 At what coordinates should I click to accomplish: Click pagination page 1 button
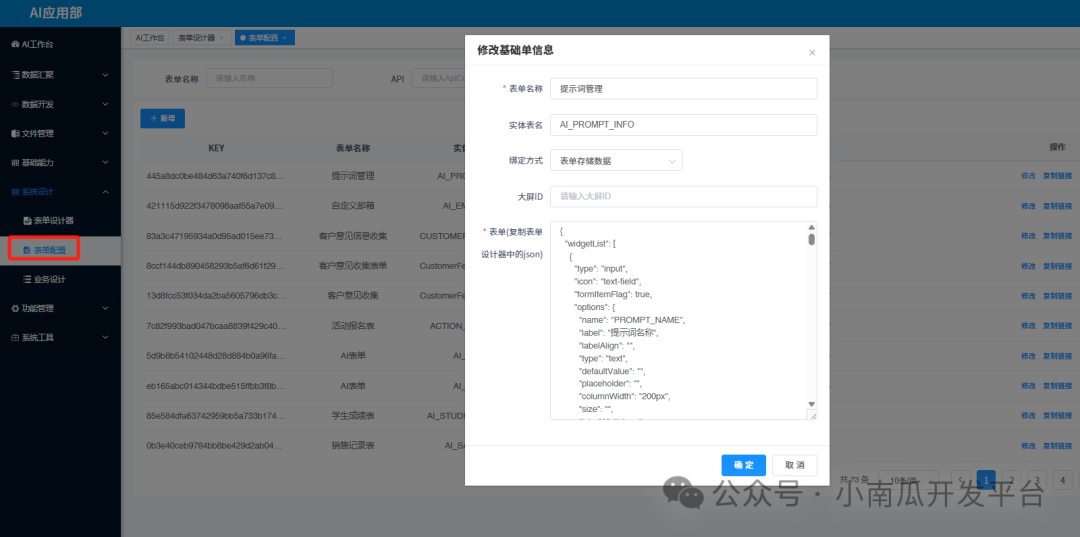point(986,480)
